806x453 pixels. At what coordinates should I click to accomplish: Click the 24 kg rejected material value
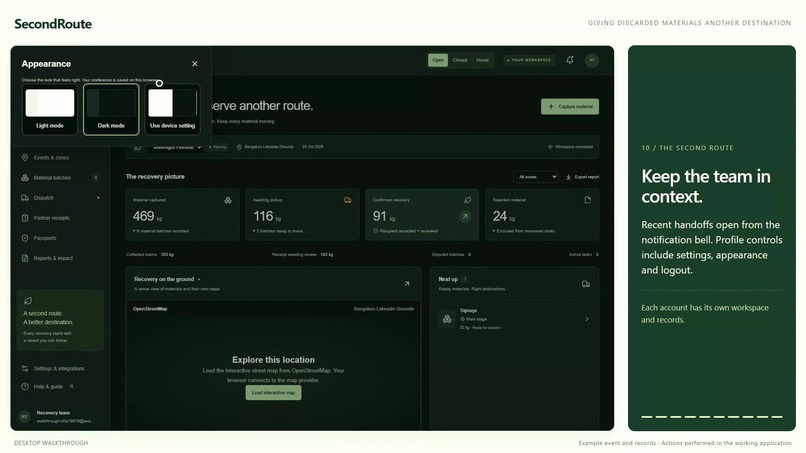pos(504,216)
